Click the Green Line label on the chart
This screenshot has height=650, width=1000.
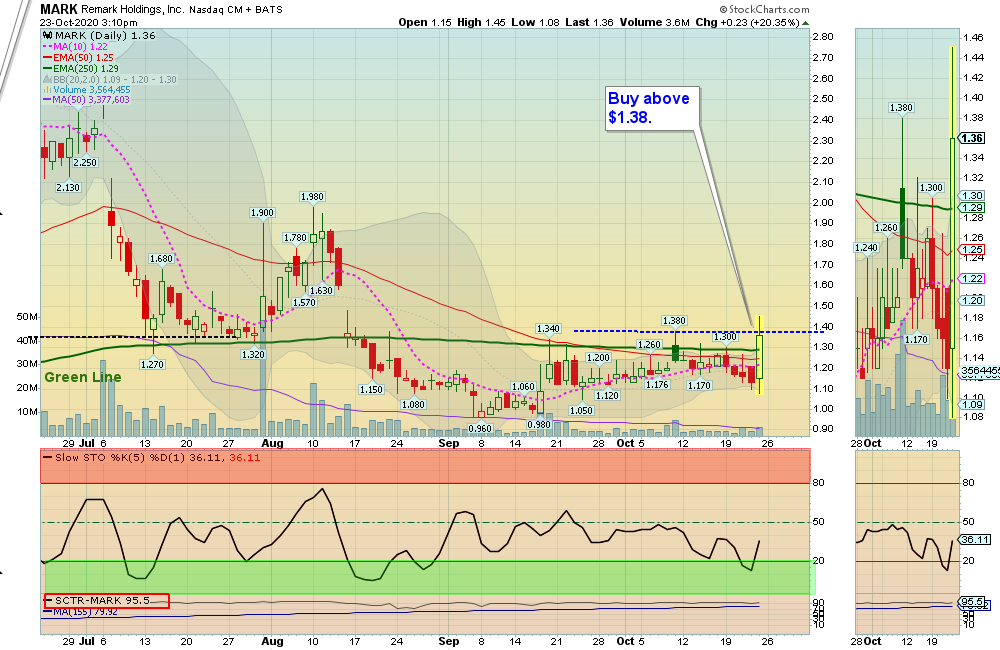point(83,377)
